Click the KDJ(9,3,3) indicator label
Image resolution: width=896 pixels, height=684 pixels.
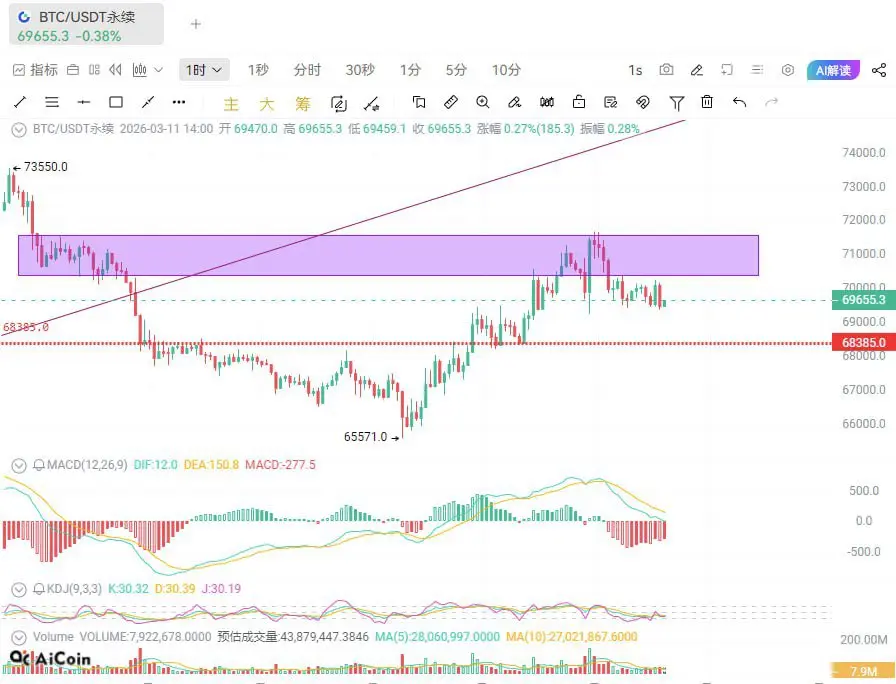74,589
